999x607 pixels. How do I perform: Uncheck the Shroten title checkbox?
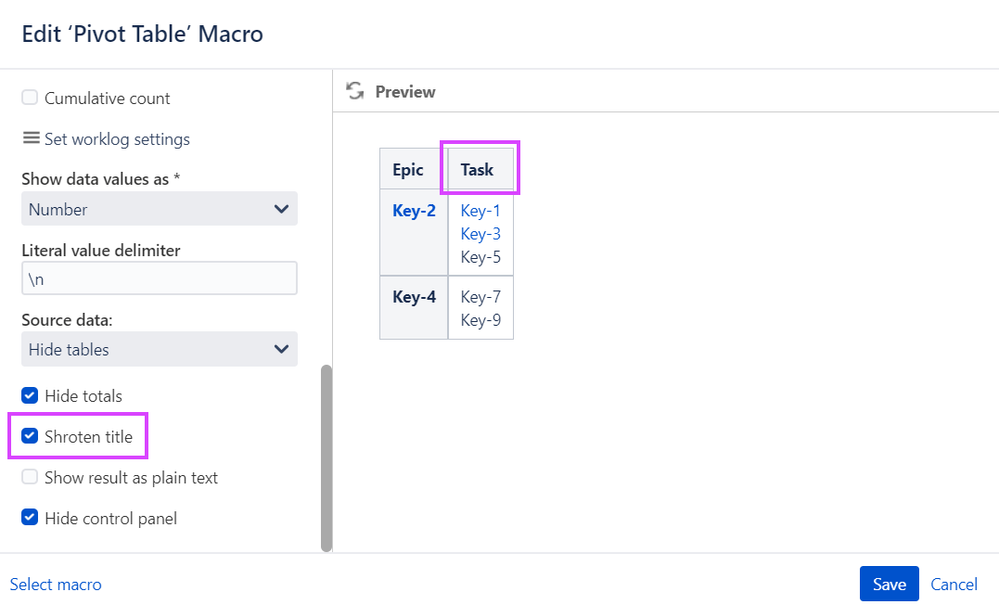[x=30, y=436]
